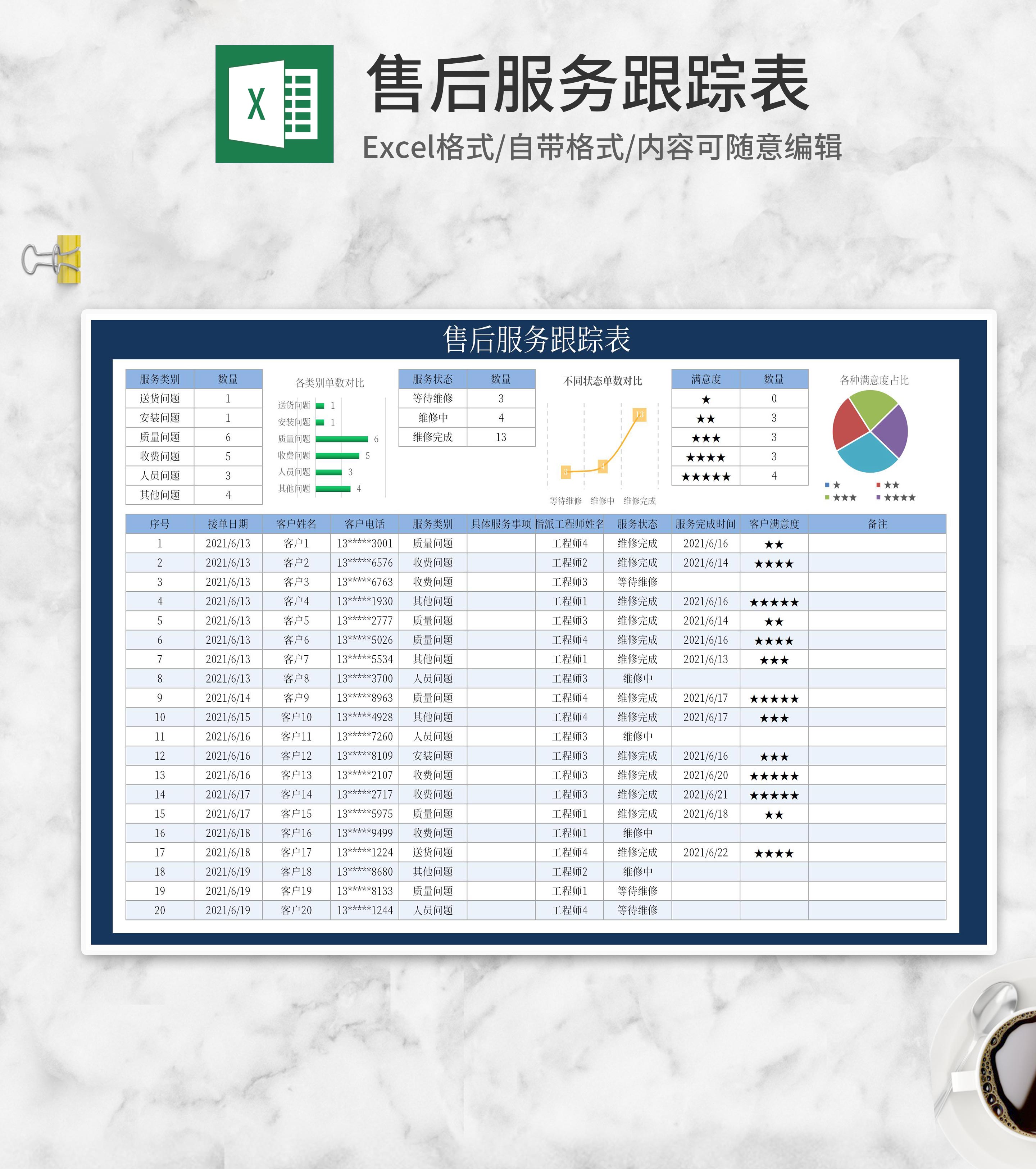This screenshot has height=1169, width=1036.
Task: Select cell with phone 13*****3001
Action: (364, 543)
